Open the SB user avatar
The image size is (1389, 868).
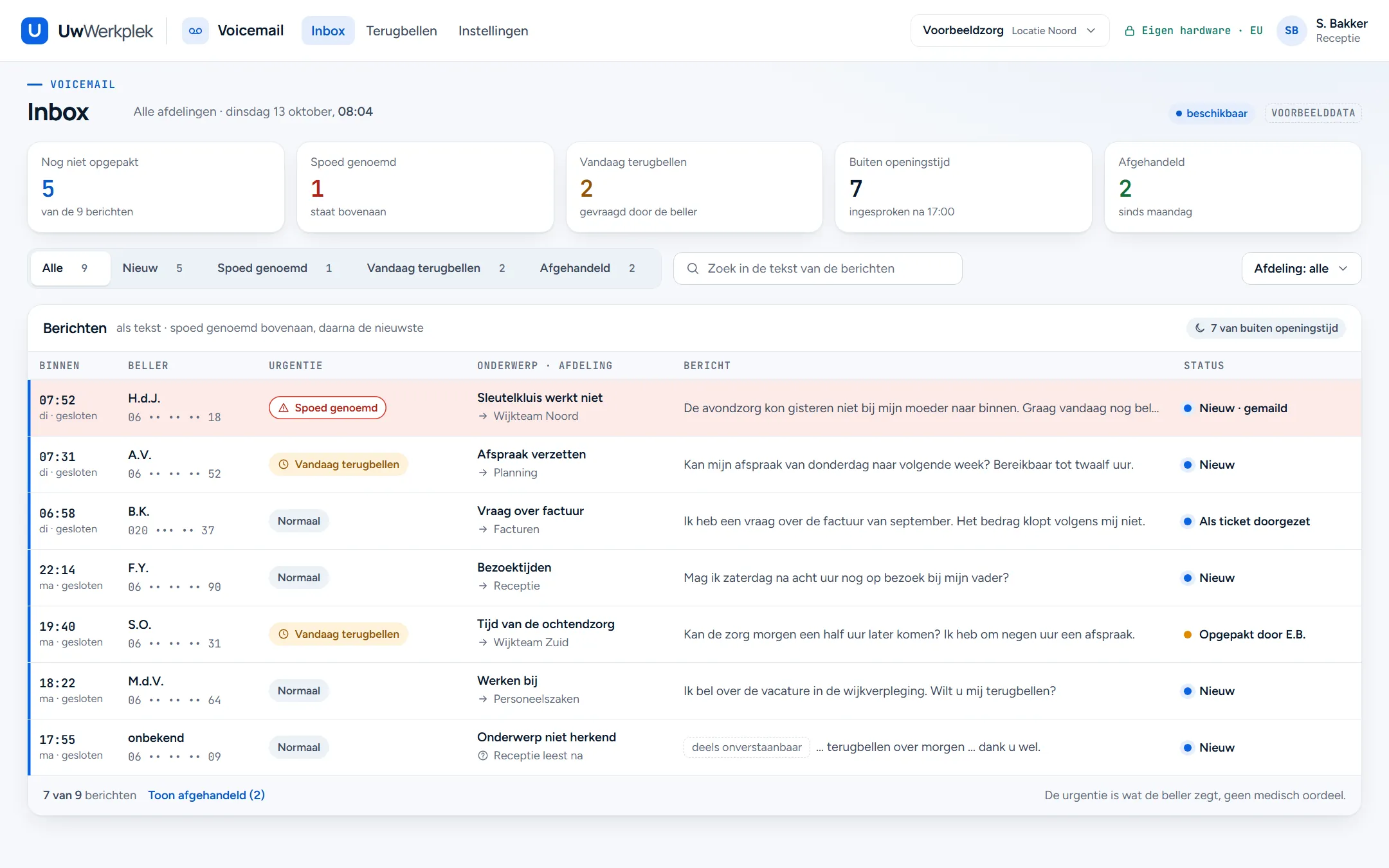click(x=1291, y=31)
